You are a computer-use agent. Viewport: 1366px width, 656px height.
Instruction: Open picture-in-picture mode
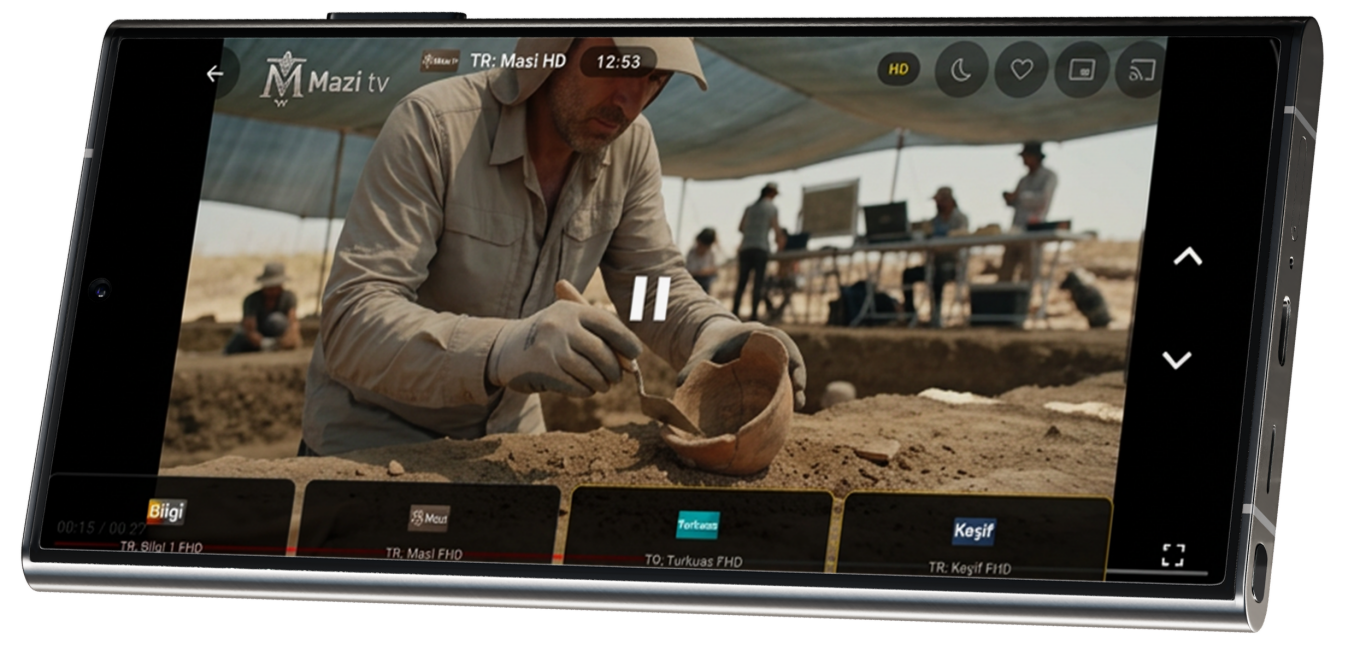pos(1082,70)
